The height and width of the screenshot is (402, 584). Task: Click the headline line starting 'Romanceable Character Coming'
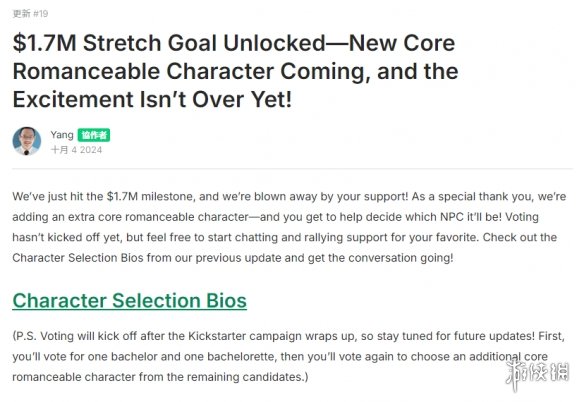(x=235, y=71)
